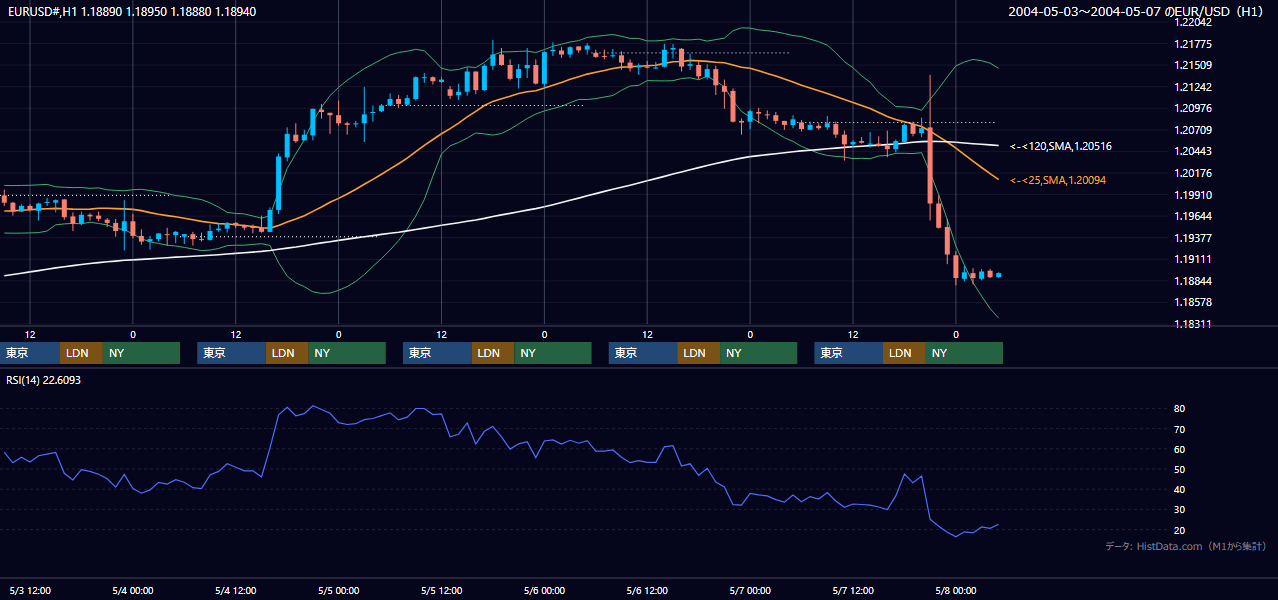
Task: Select the 120 SMA label reading 1.20516
Action: pyautogui.click(x=1061, y=147)
